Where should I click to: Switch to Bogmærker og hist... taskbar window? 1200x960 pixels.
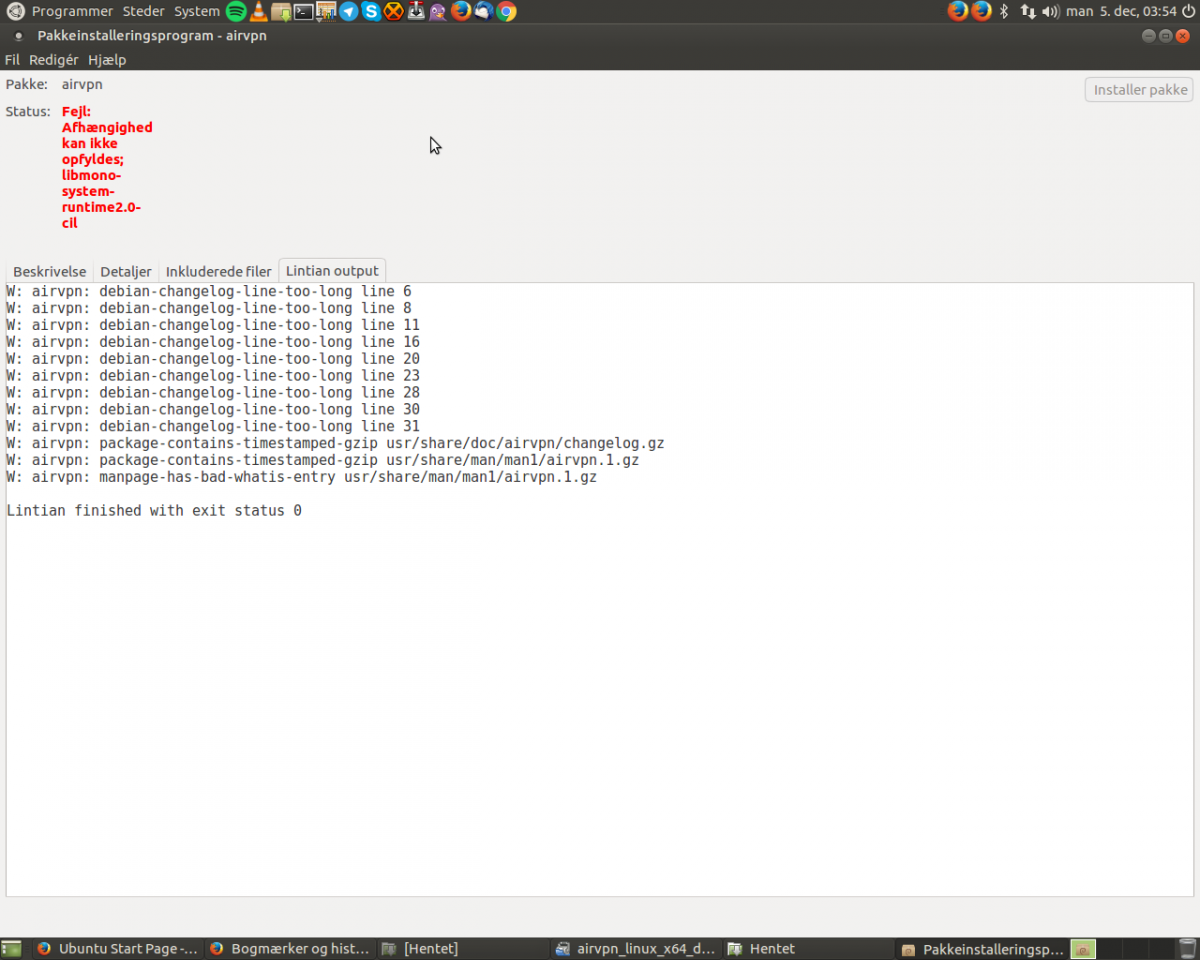289,949
